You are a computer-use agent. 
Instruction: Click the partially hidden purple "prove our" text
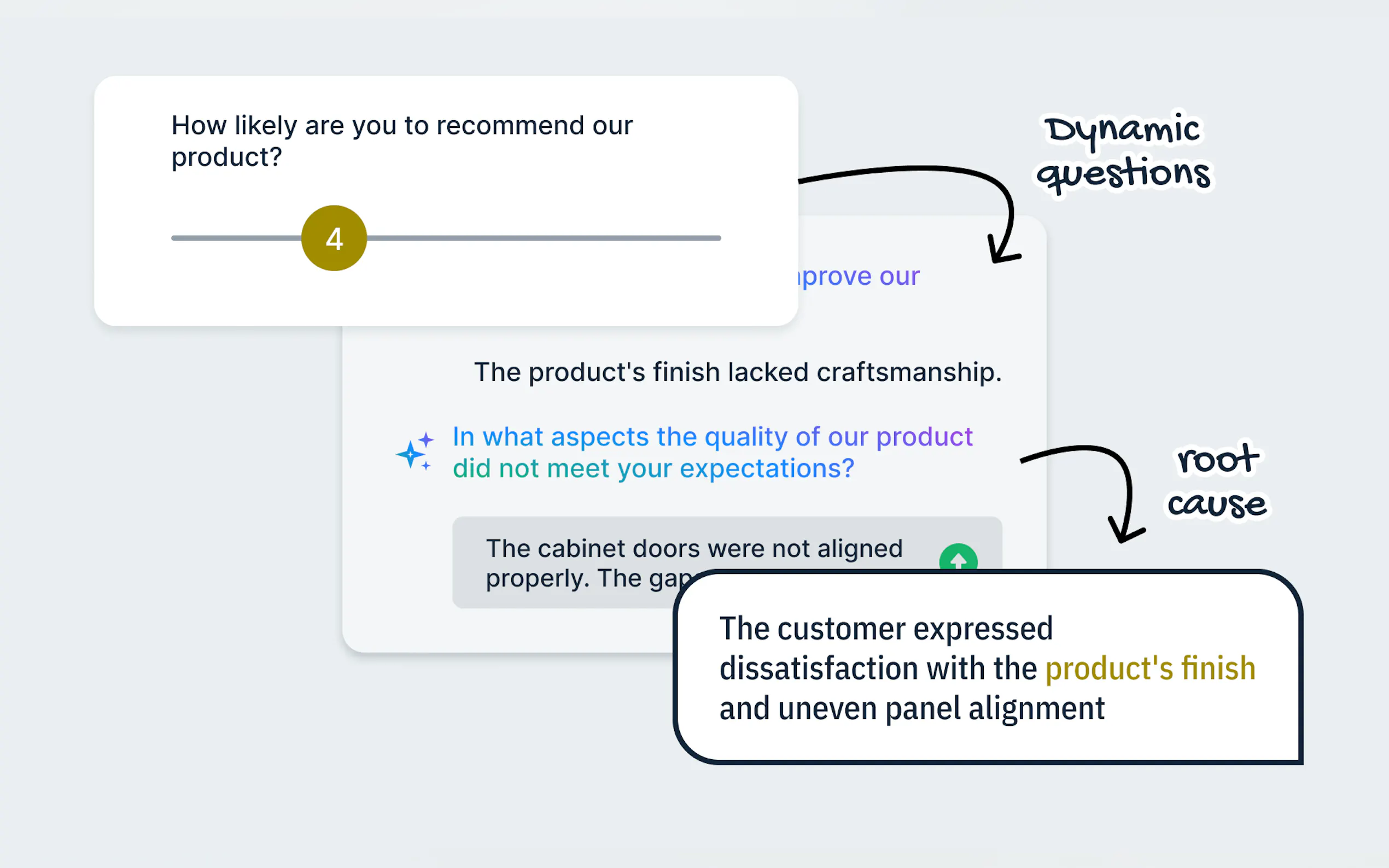860,276
